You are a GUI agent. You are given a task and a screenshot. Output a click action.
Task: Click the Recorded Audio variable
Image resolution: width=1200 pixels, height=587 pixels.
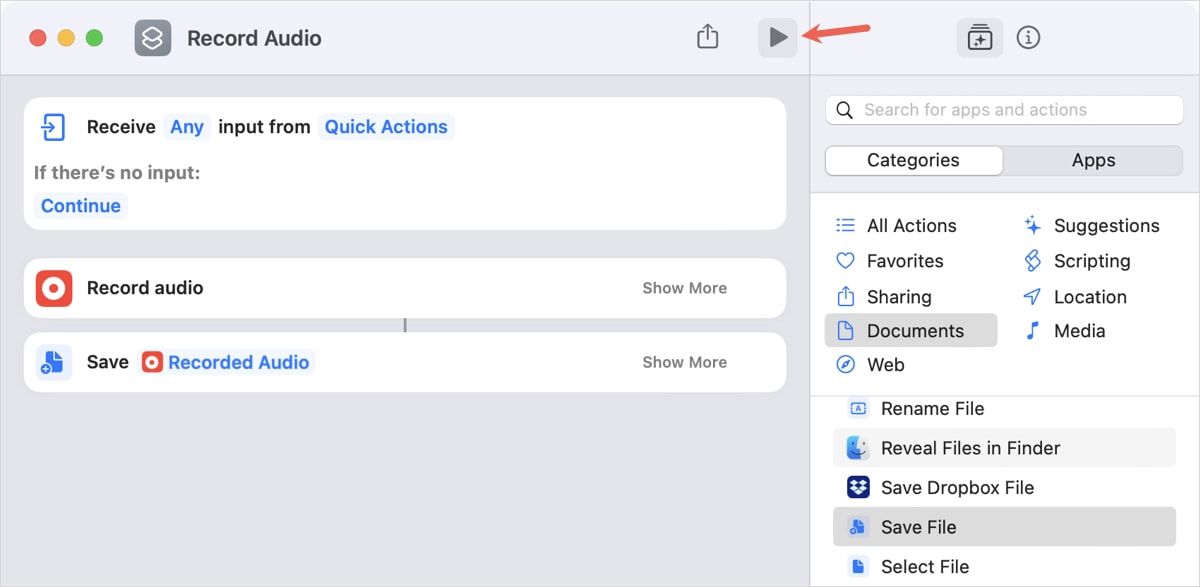tap(240, 362)
